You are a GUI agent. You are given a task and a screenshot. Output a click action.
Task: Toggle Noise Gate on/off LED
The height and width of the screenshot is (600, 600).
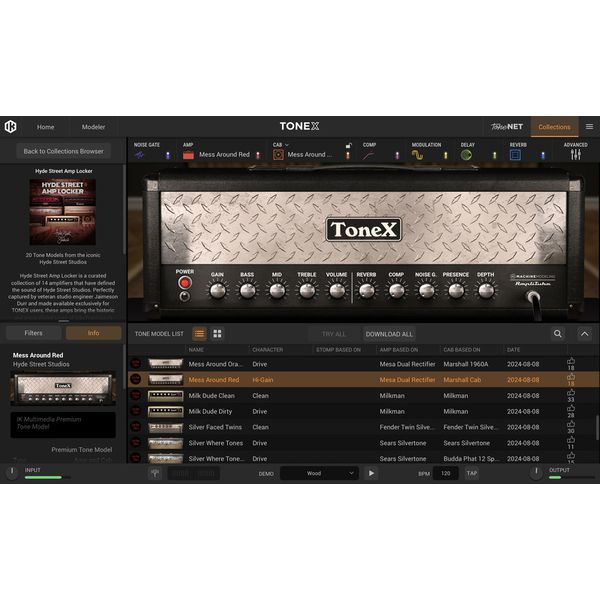click(168, 155)
